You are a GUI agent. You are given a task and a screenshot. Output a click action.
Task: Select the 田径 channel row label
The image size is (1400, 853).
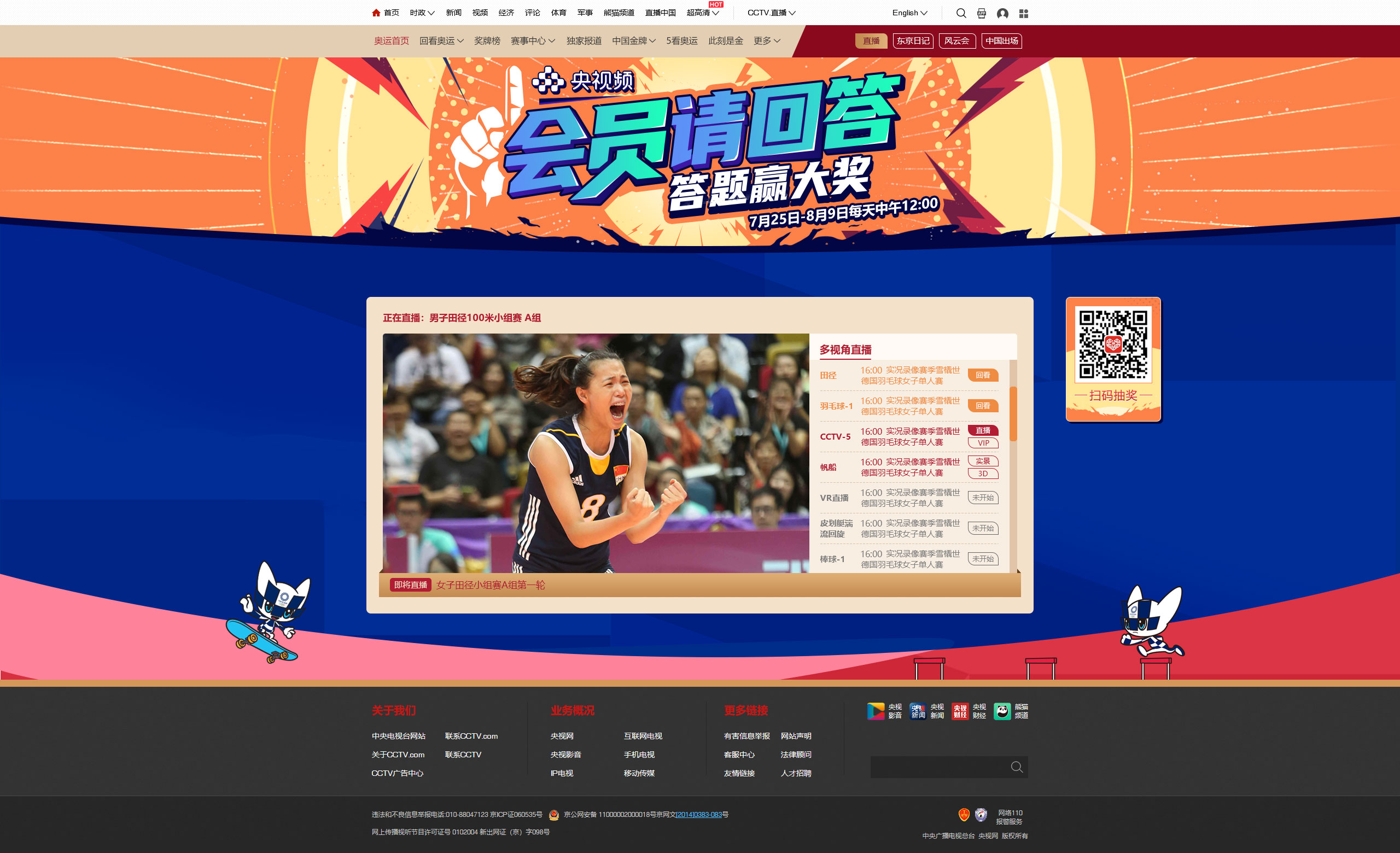click(828, 376)
